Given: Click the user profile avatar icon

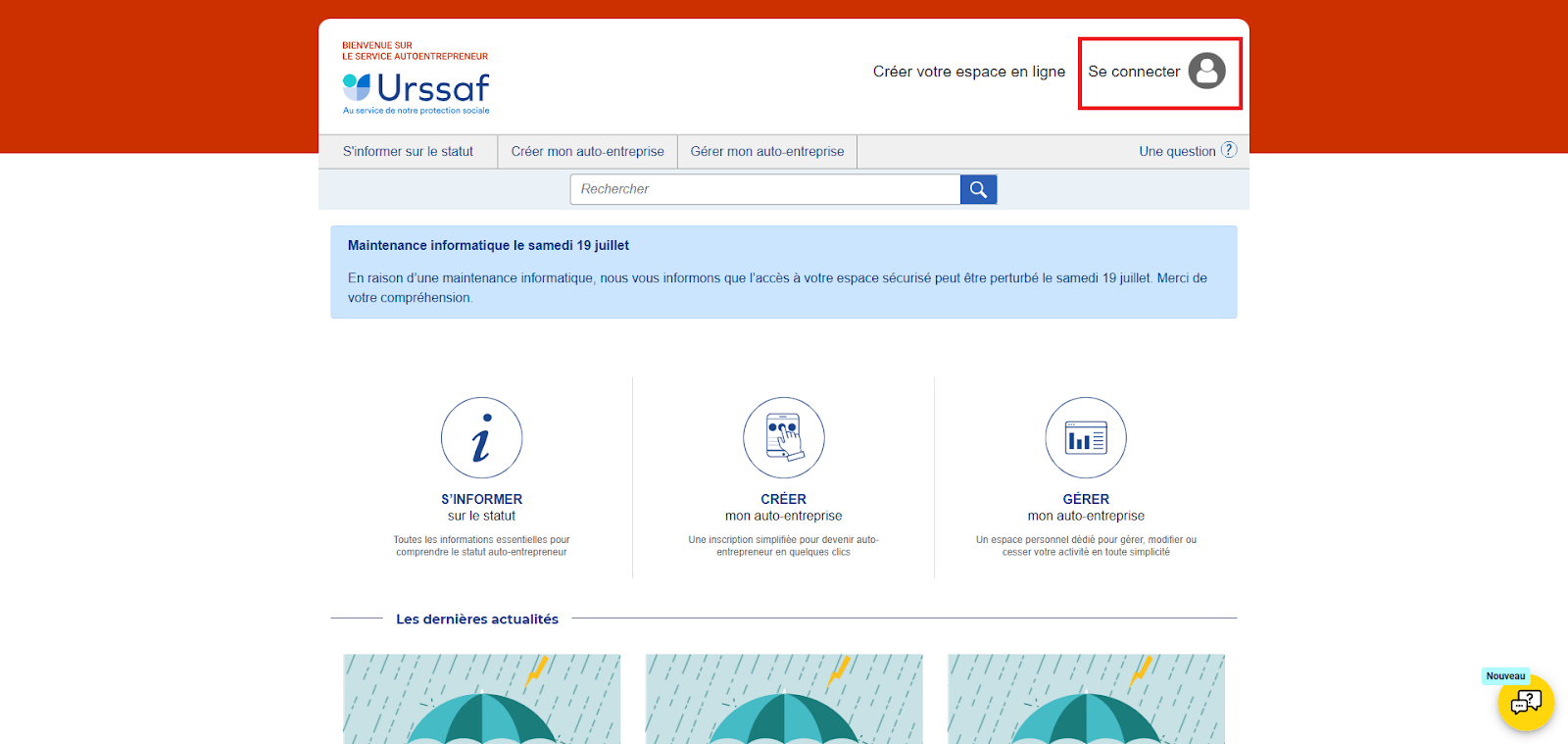Looking at the screenshot, I should [1206, 72].
